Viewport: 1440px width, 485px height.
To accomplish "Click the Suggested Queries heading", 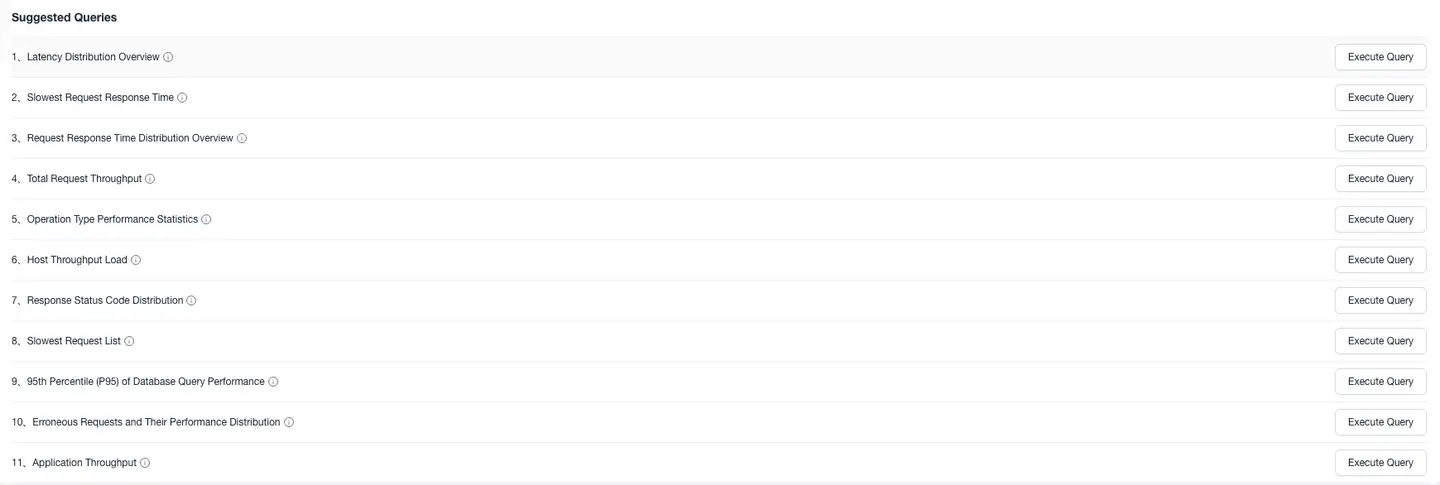I will [x=64, y=17].
